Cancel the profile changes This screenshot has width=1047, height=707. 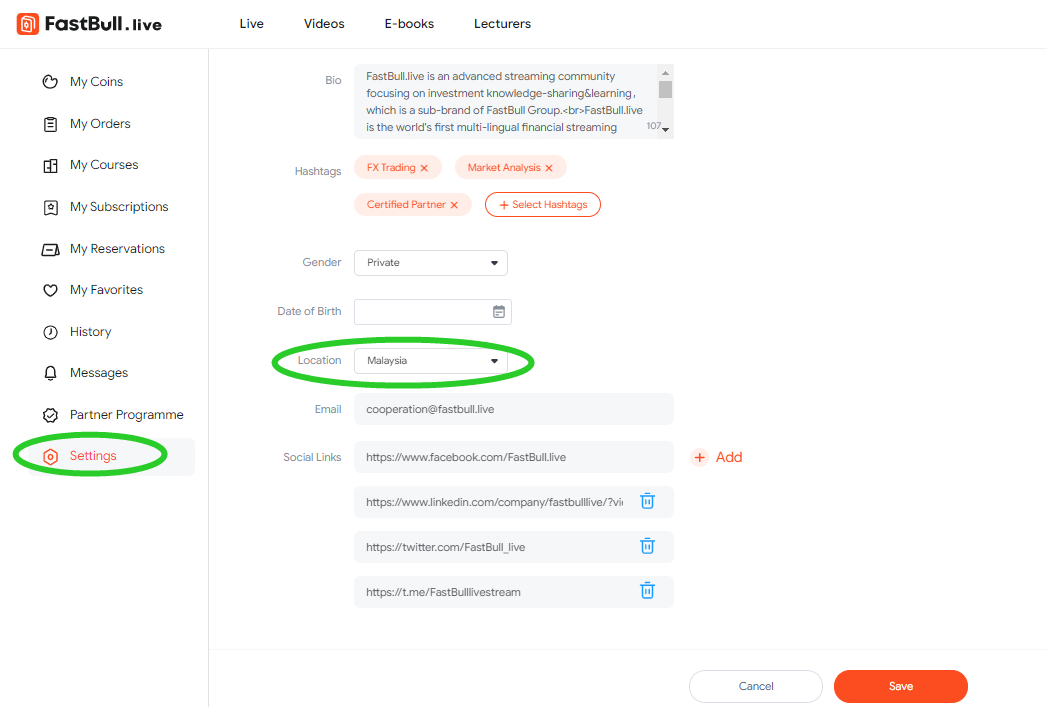pyautogui.click(x=756, y=686)
